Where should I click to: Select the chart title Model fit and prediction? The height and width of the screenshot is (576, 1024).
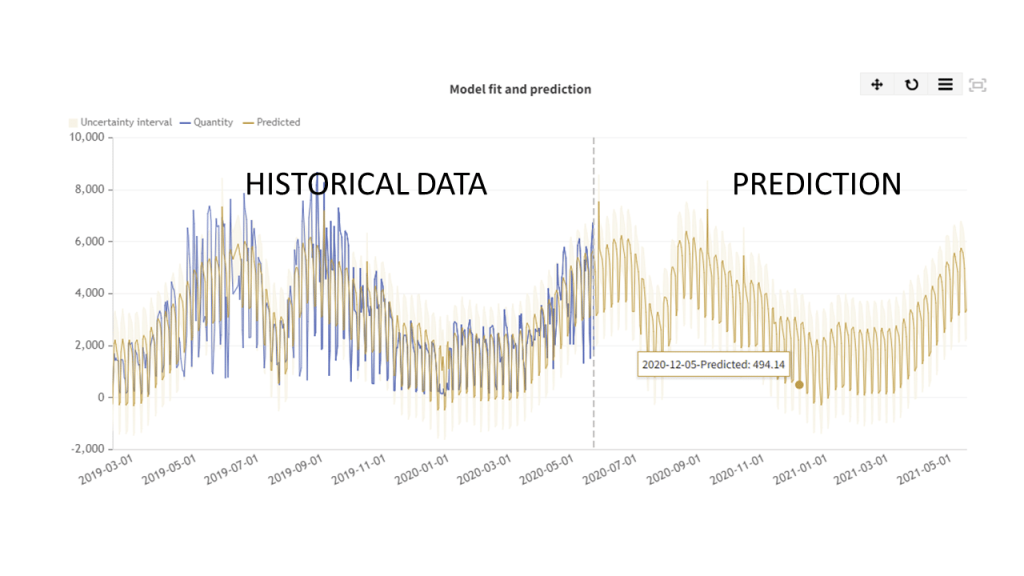click(x=520, y=88)
